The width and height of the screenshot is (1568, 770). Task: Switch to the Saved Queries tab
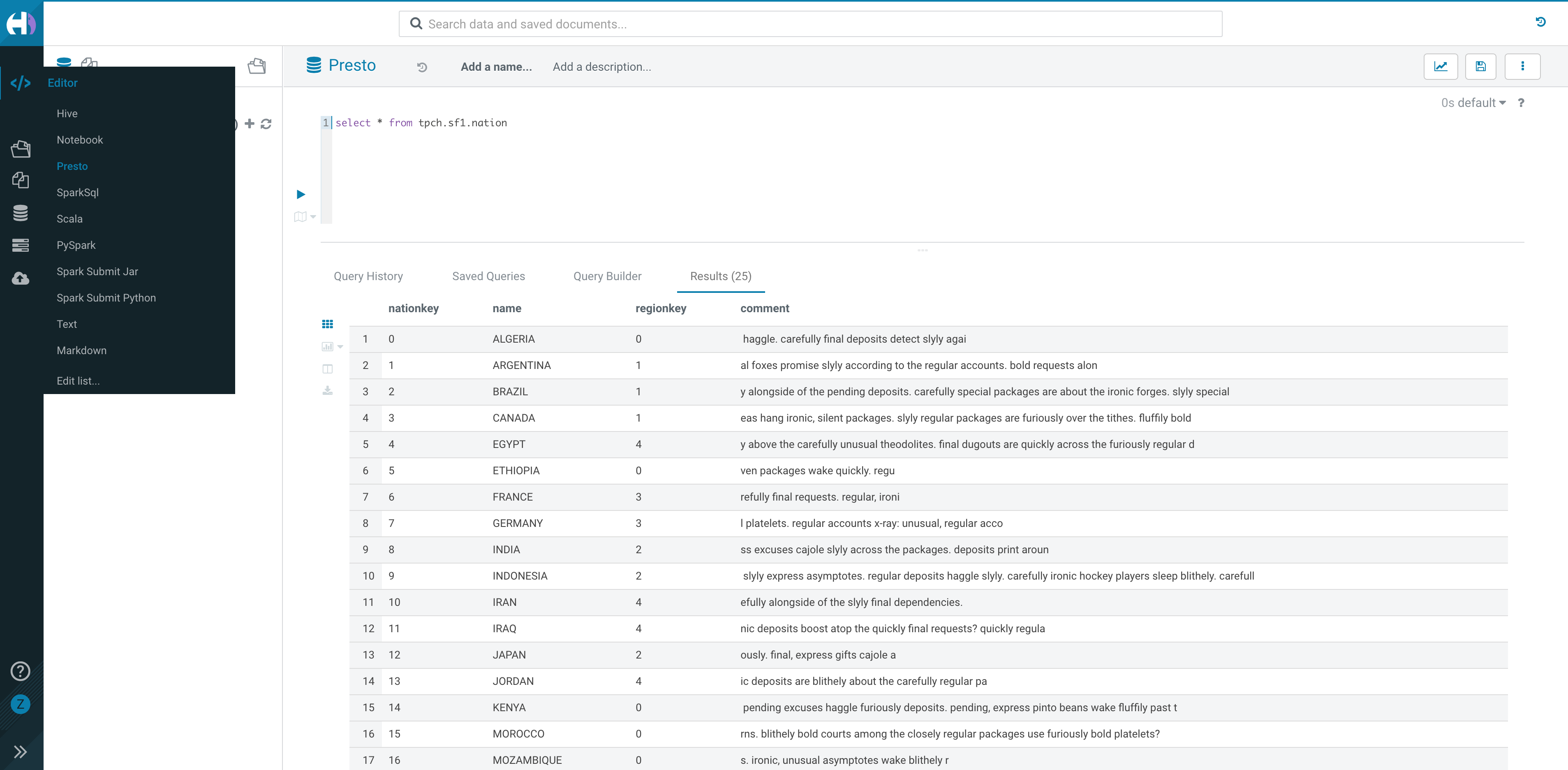488,276
